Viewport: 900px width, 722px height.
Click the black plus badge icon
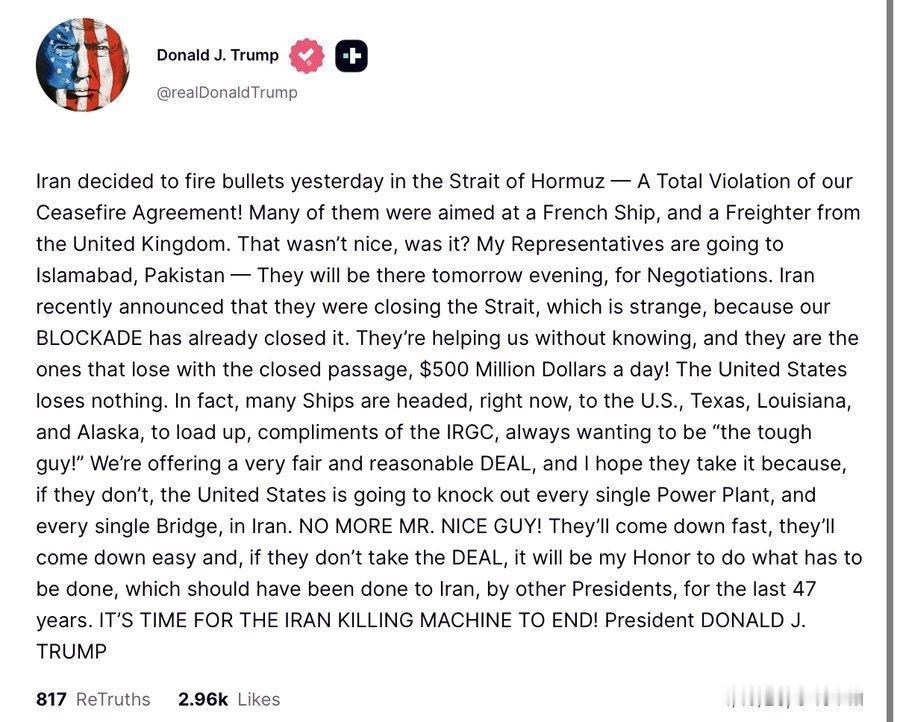(350, 56)
